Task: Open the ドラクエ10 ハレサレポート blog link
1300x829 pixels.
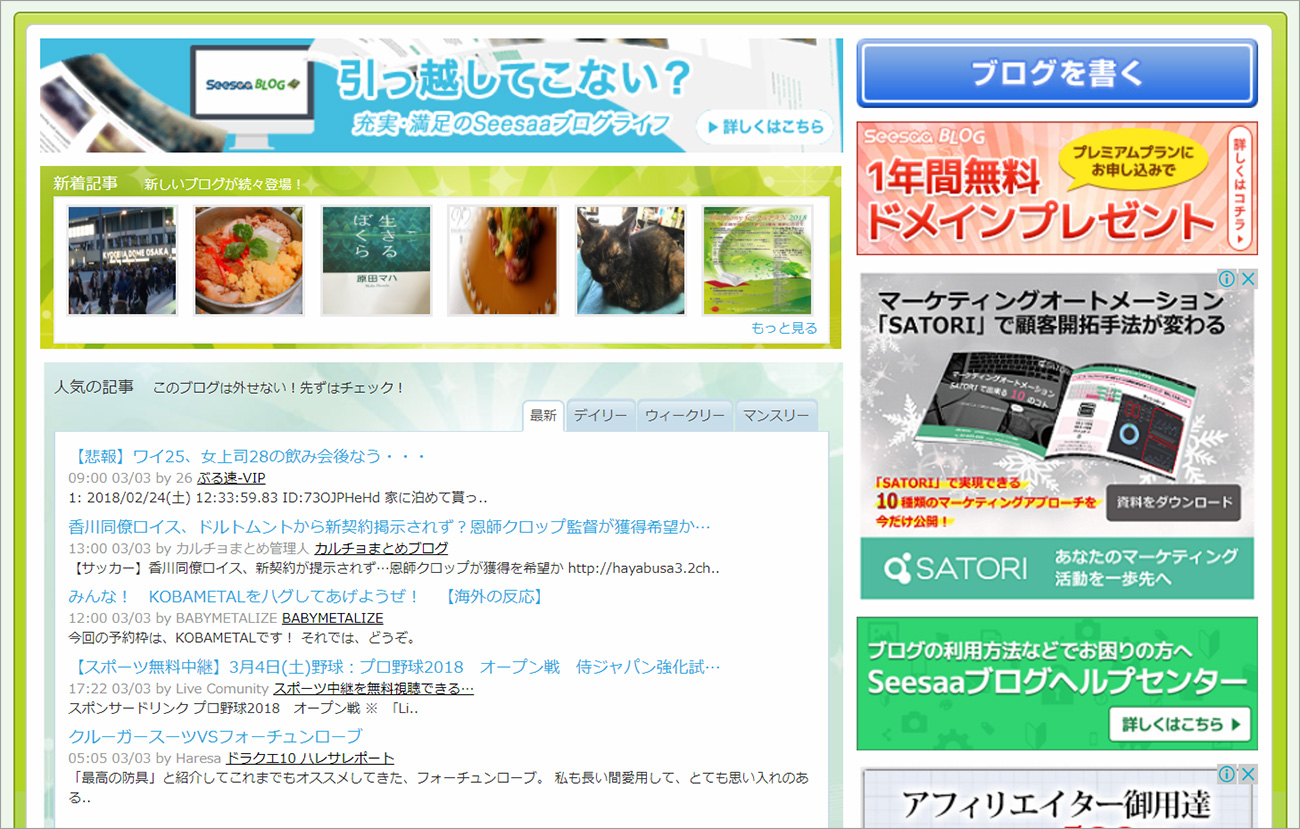Action: click(x=310, y=758)
